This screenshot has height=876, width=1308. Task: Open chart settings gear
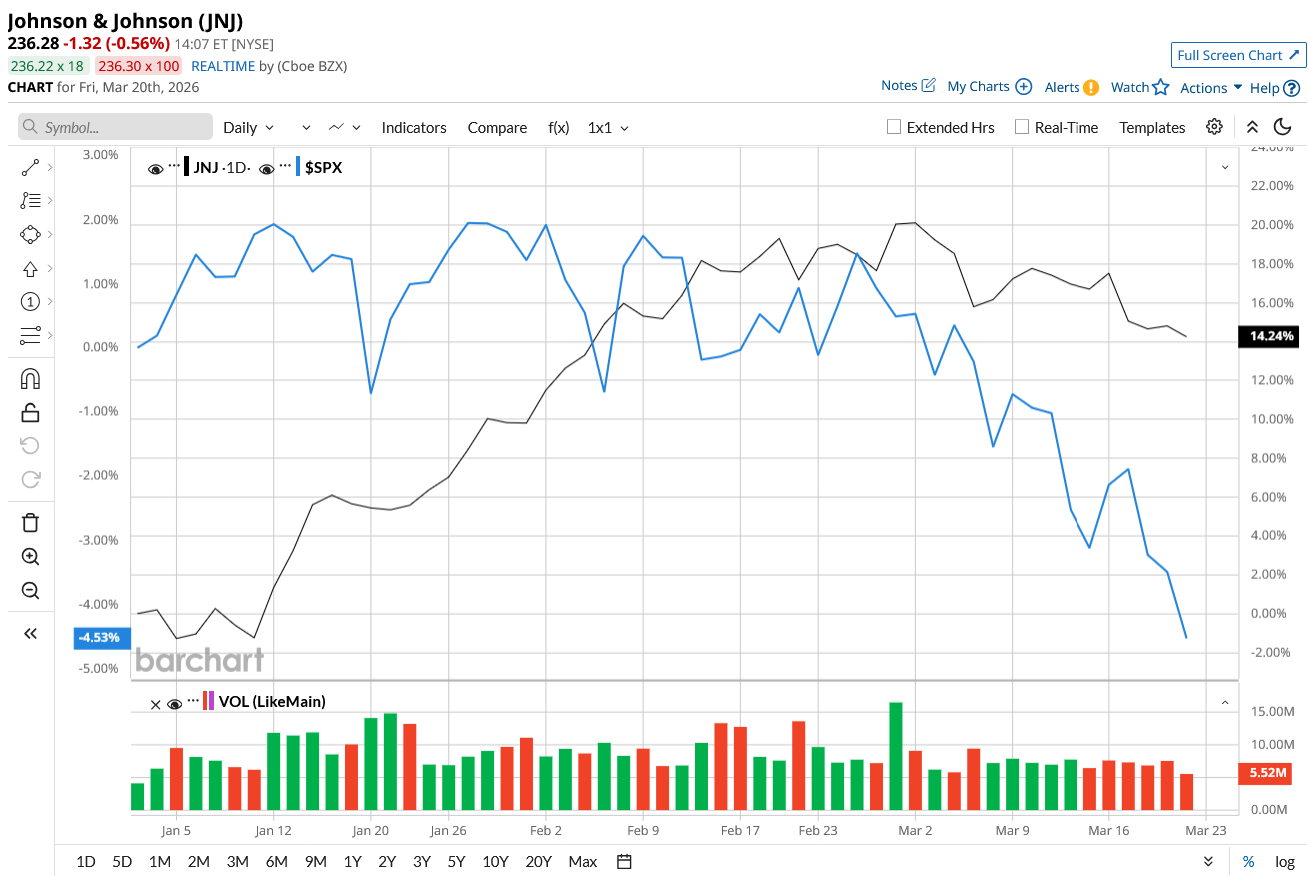tap(1214, 127)
